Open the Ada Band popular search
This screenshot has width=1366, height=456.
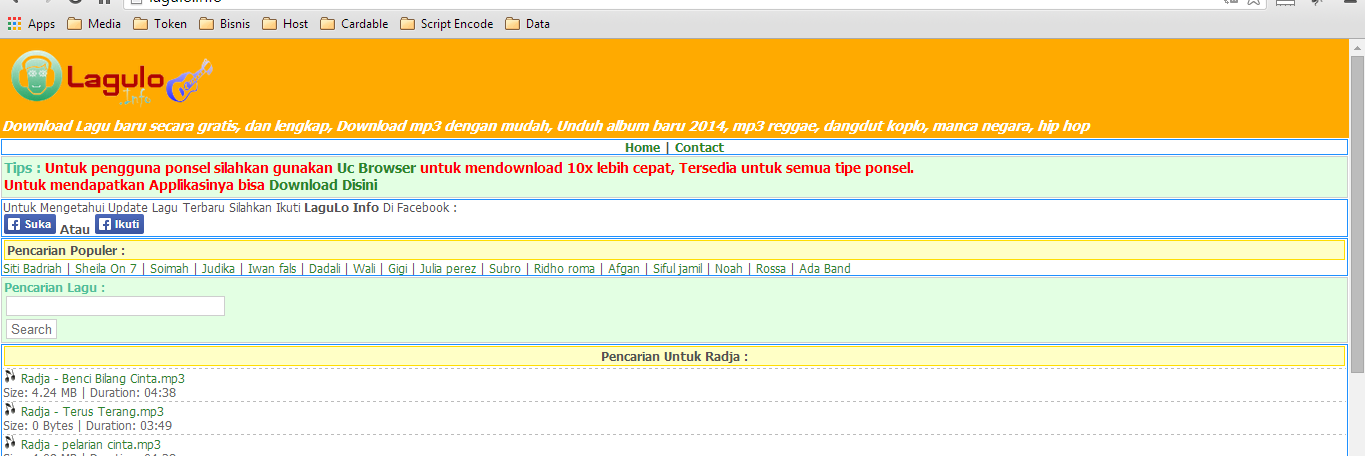[825, 269]
